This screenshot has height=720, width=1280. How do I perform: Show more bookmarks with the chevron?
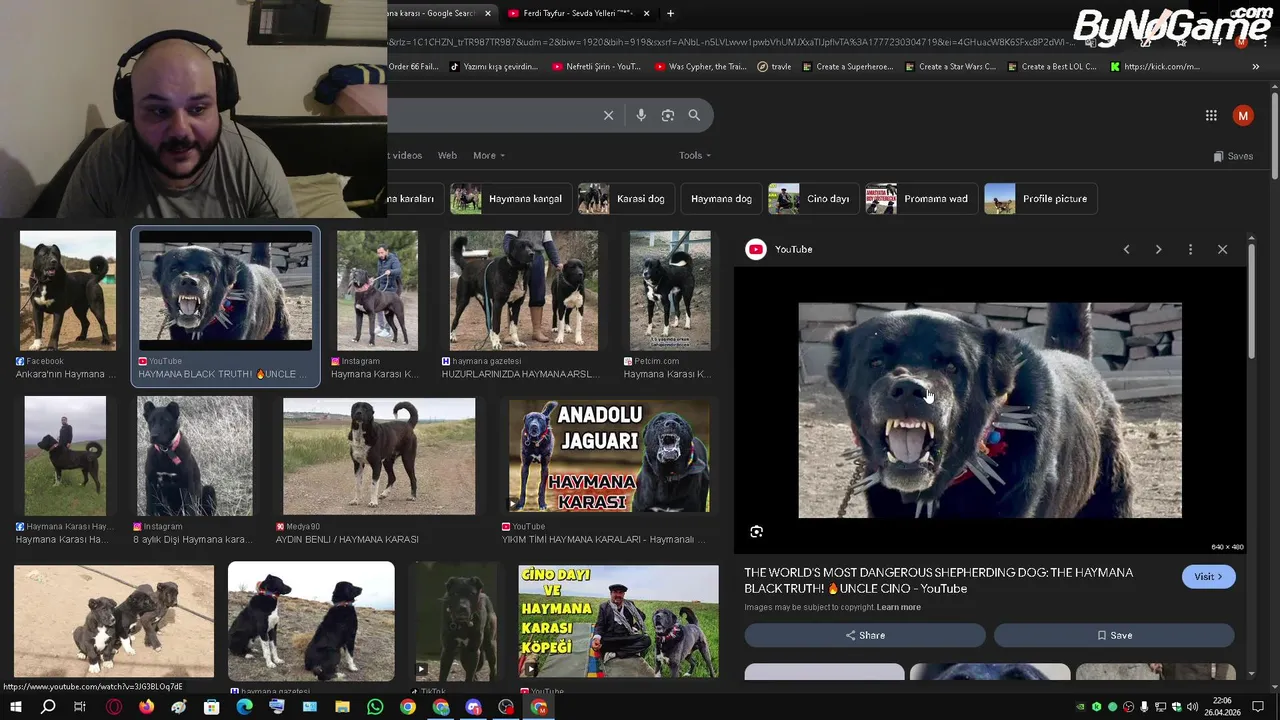point(1256,66)
